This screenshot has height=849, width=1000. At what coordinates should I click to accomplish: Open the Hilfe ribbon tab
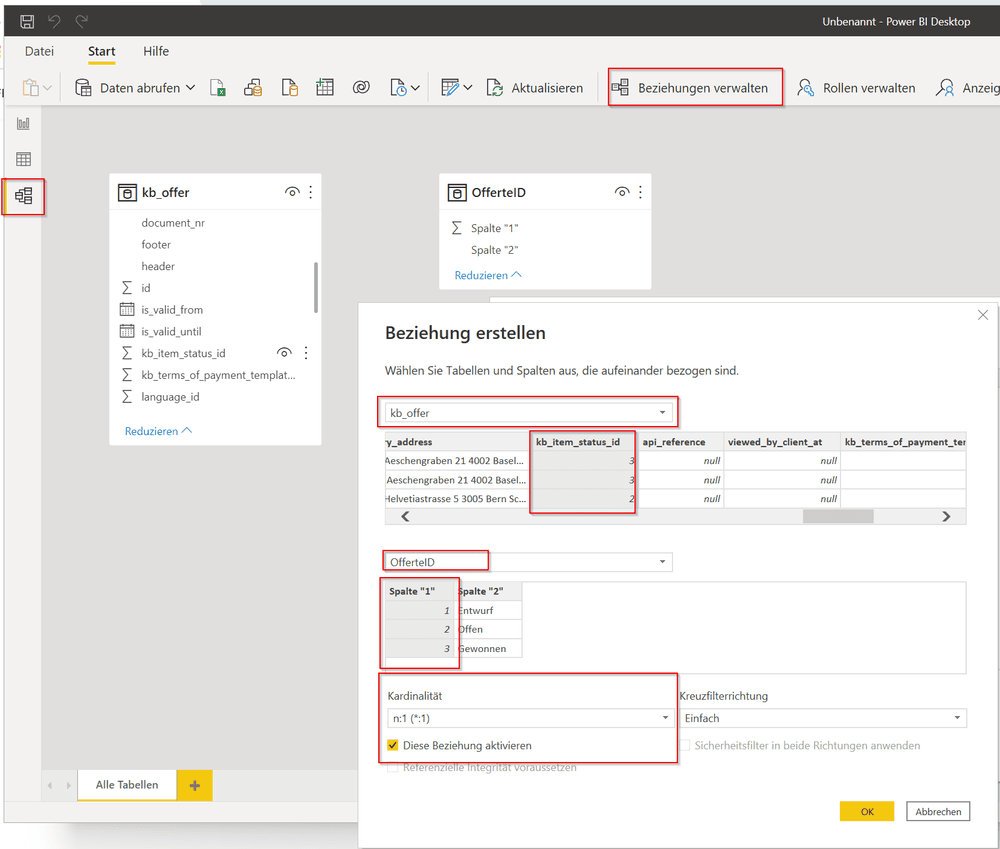pos(156,51)
